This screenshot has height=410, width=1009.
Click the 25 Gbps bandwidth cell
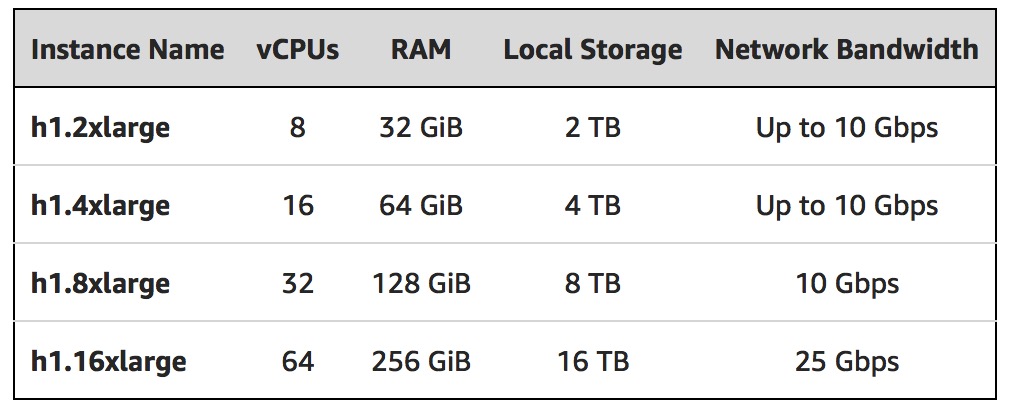click(847, 362)
